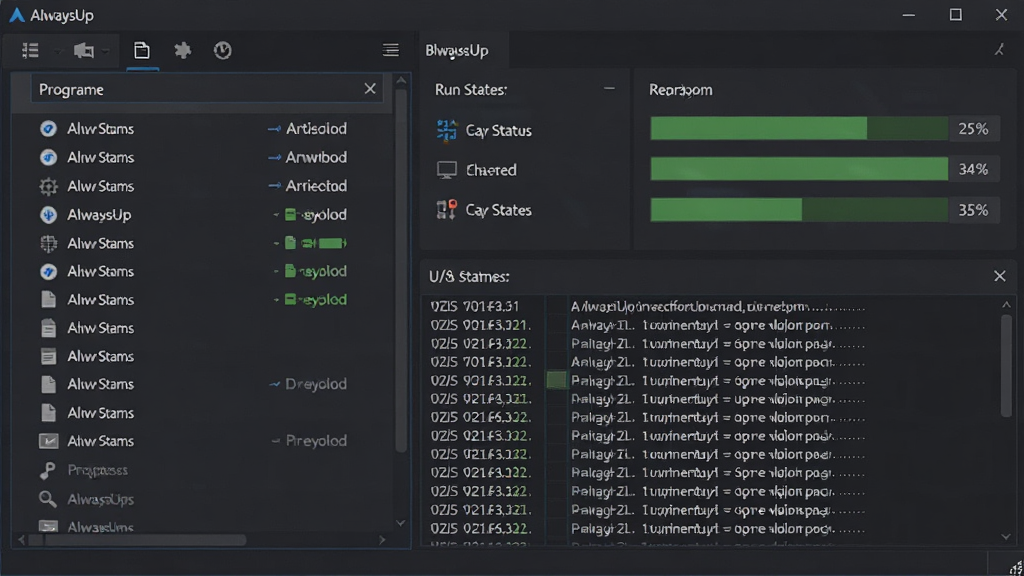Close the U/S Stames panel

tap(999, 276)
